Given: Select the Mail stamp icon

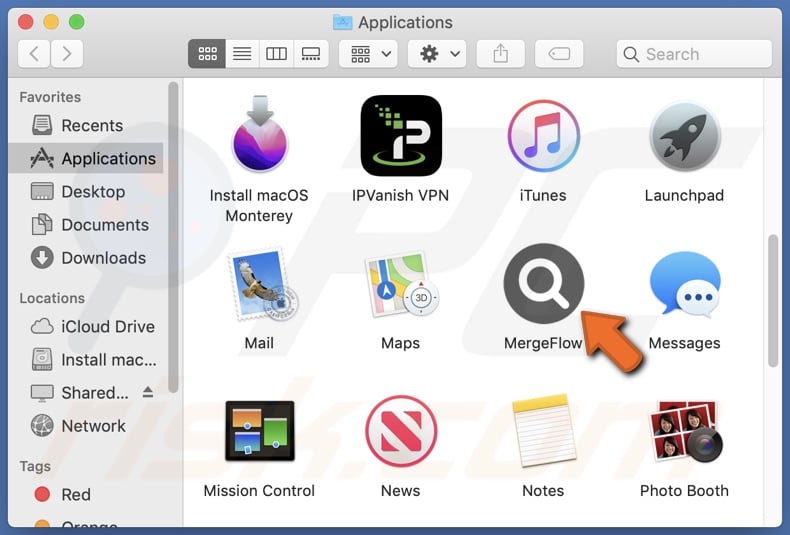Looking at the screenshot, I should click(x=263, y=285).
